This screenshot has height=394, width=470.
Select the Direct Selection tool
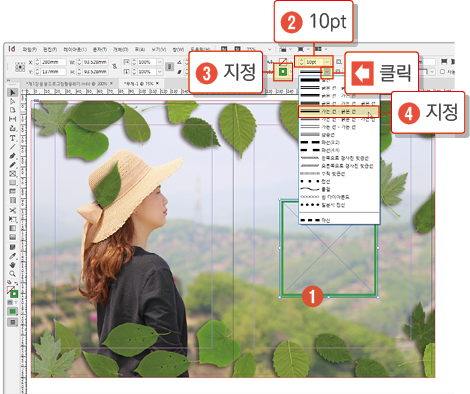(13, 101)
